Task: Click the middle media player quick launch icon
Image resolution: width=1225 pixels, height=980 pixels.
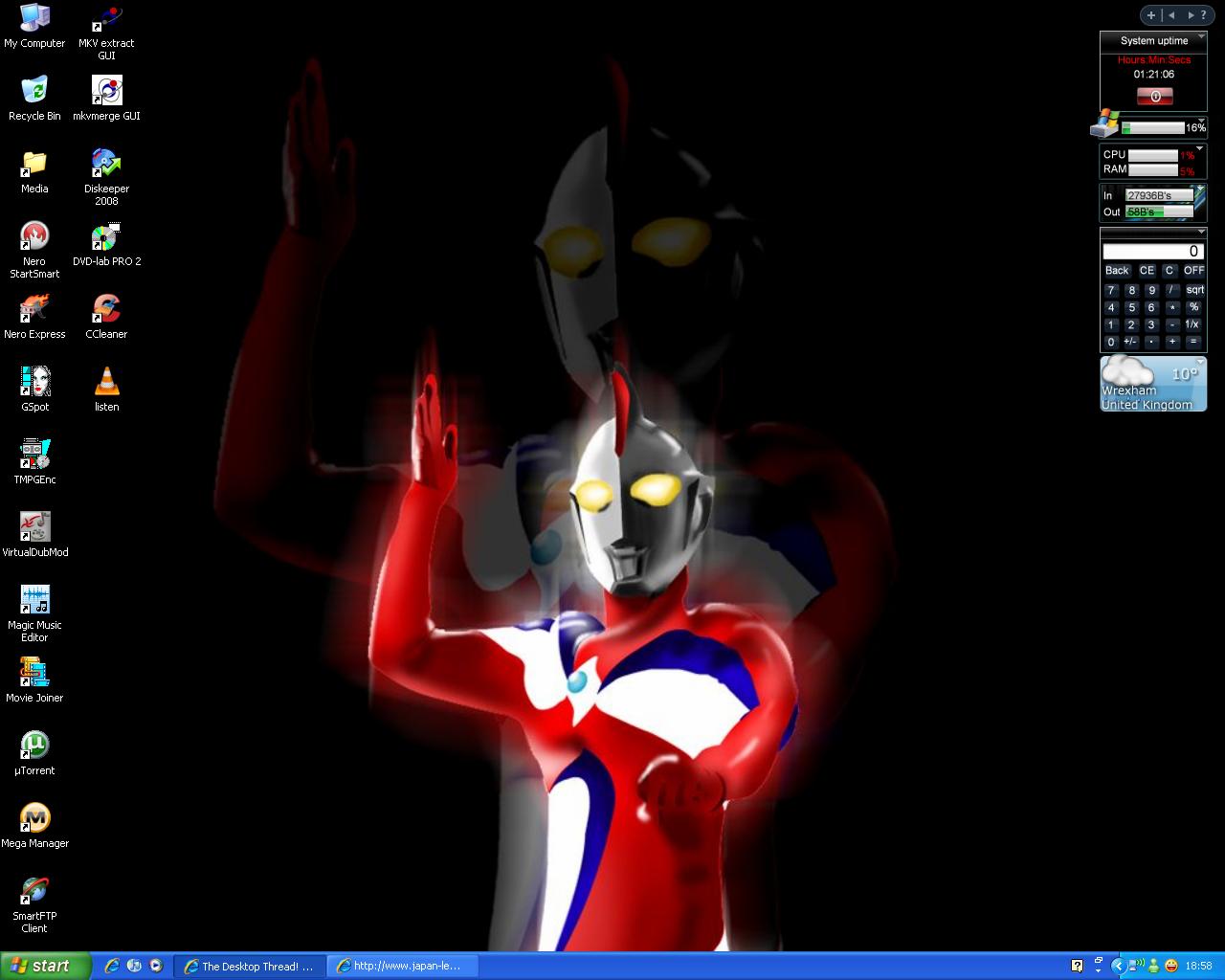Action: (134, 966)
